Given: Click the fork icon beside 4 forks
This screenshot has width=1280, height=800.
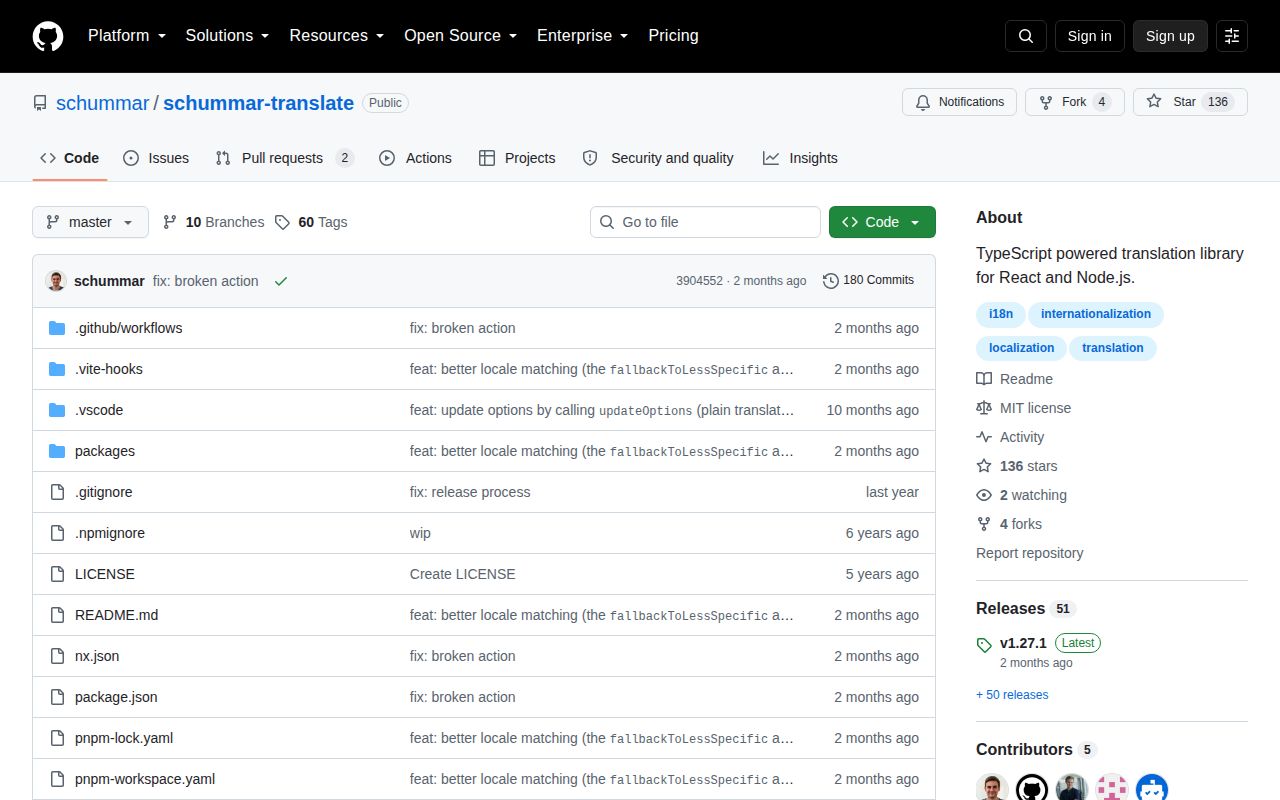Looking at the screenshot, I should pyautogui.click(x=984, y=524).
